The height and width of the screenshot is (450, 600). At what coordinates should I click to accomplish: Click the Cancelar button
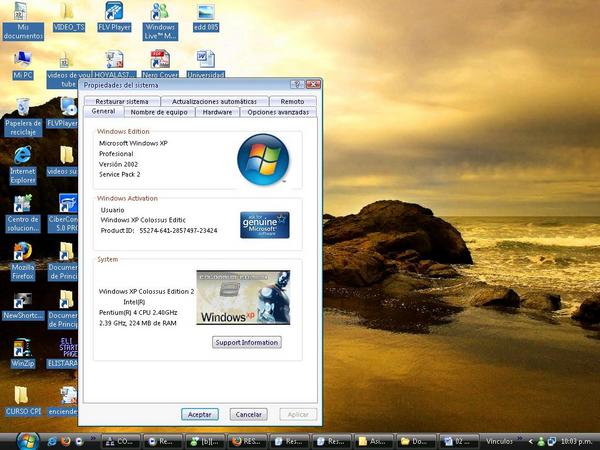pos(248,414)
